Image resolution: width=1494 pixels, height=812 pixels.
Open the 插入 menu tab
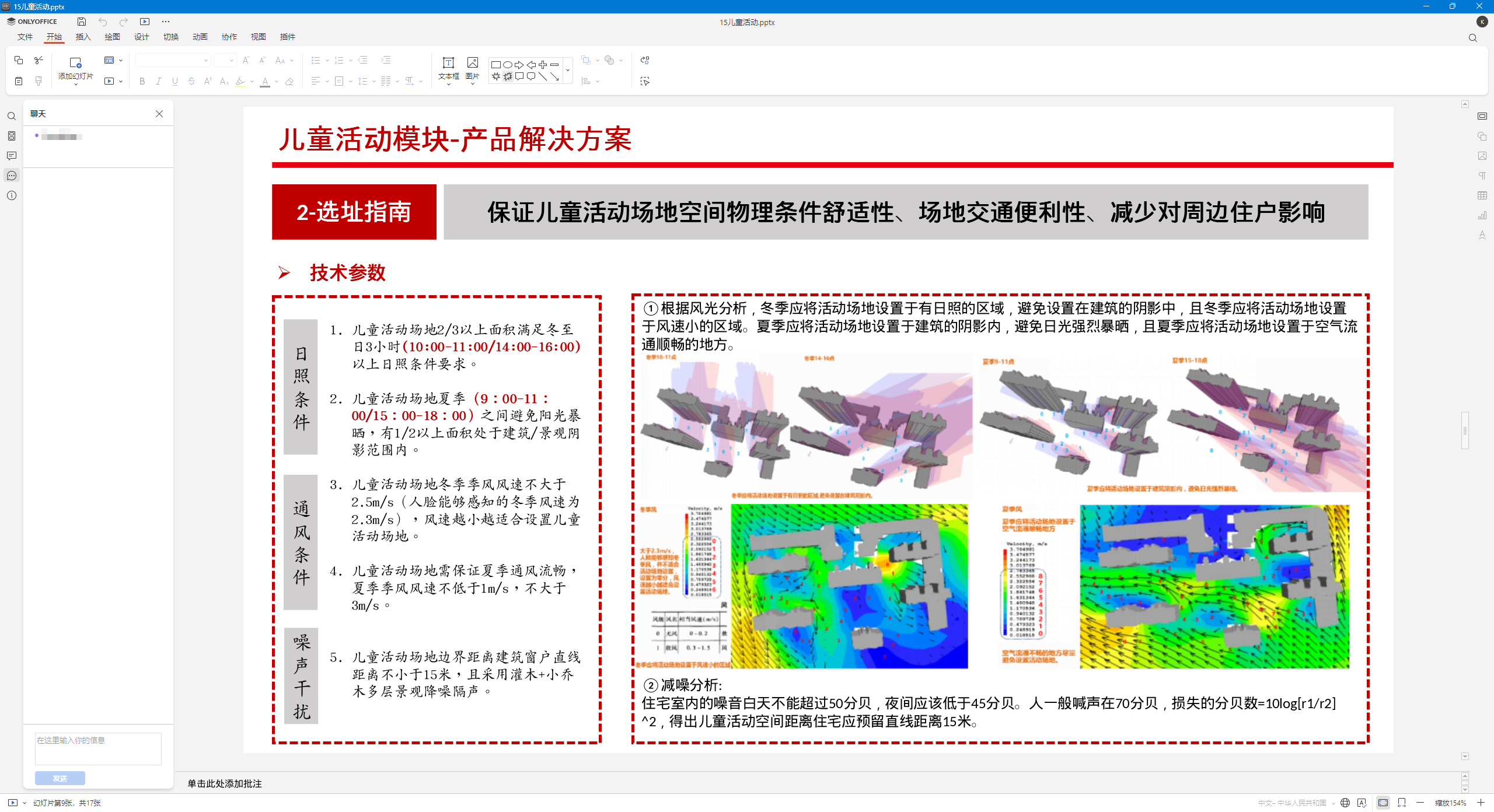click(83, 37)
